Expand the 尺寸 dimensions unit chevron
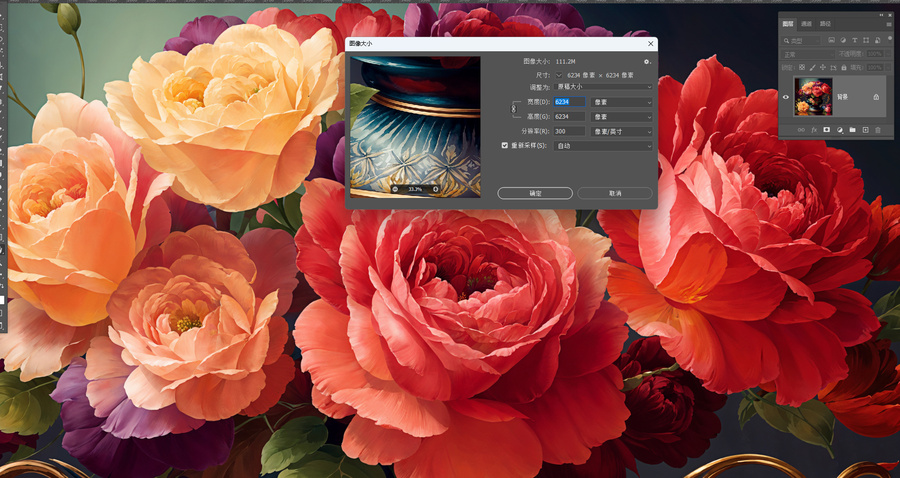This screenshot has height=478, width=900. [558, 75]
